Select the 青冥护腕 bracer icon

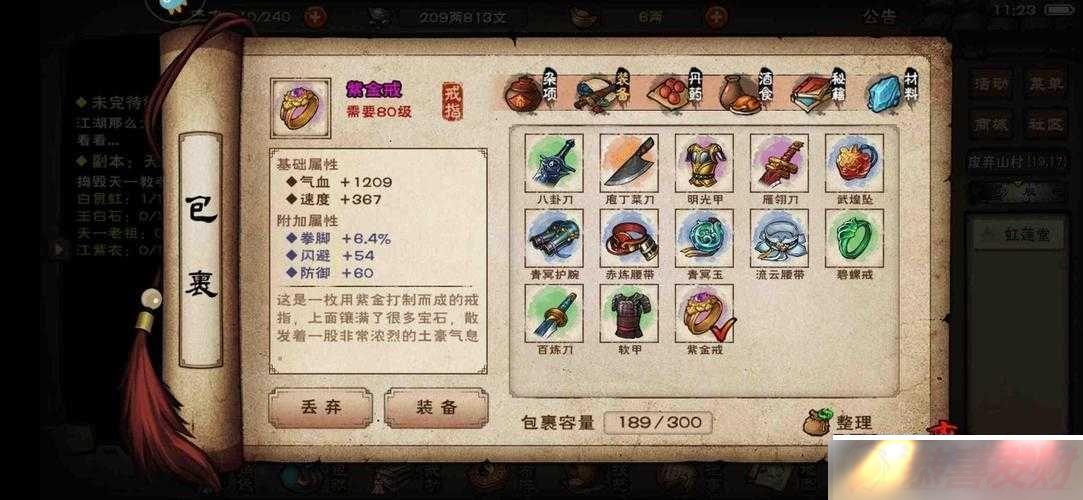[554, 238]
